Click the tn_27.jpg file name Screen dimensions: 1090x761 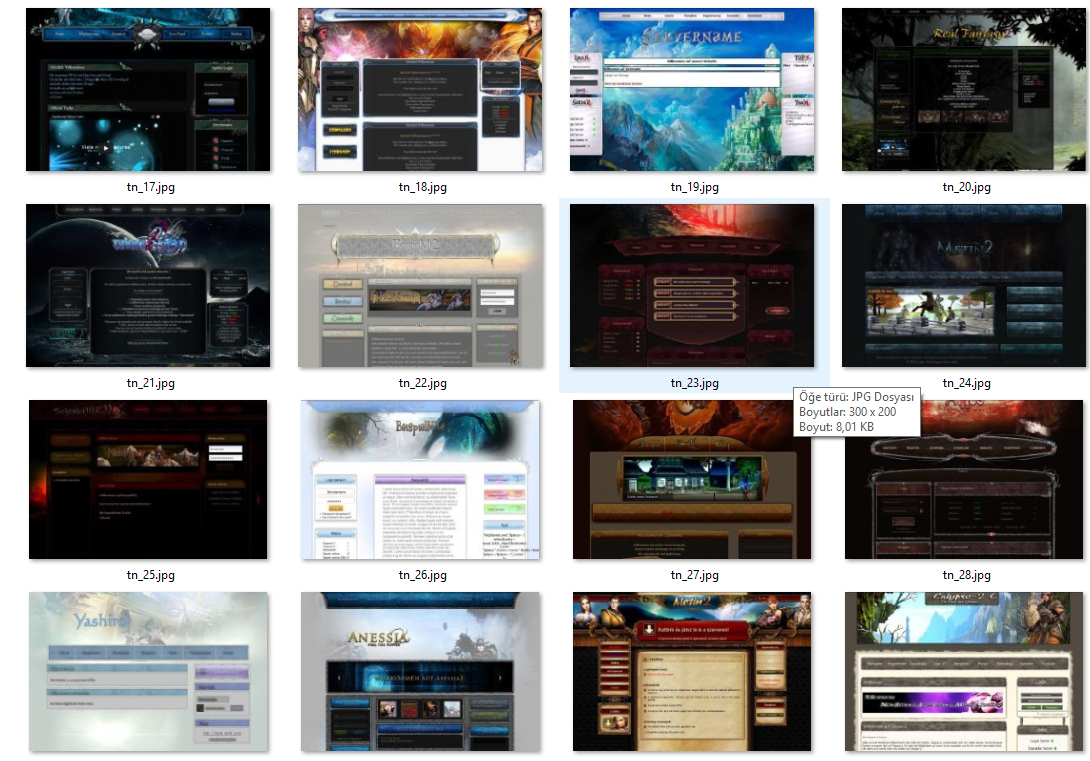pos(694,575)
